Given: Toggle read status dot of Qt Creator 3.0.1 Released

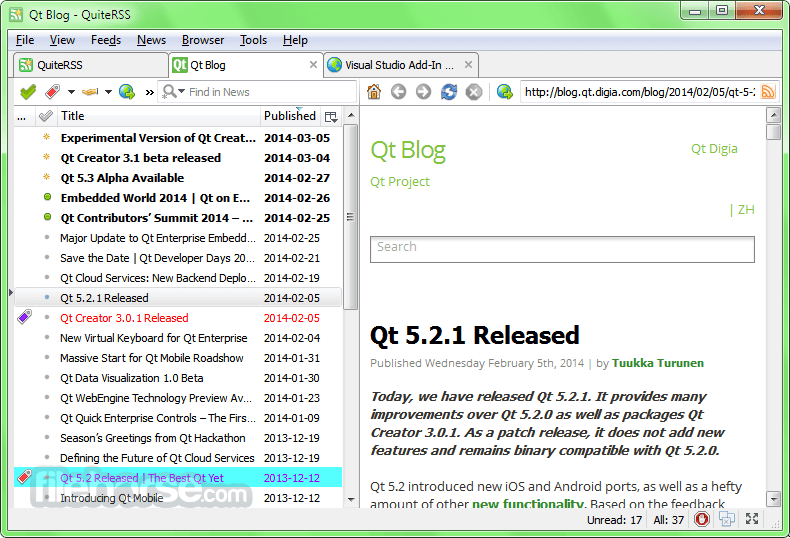Looking at the screenshot, I should 47,317.
